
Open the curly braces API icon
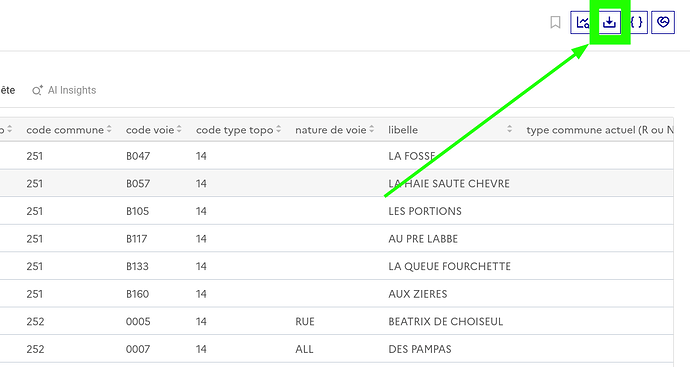click(x=637, y=22)
